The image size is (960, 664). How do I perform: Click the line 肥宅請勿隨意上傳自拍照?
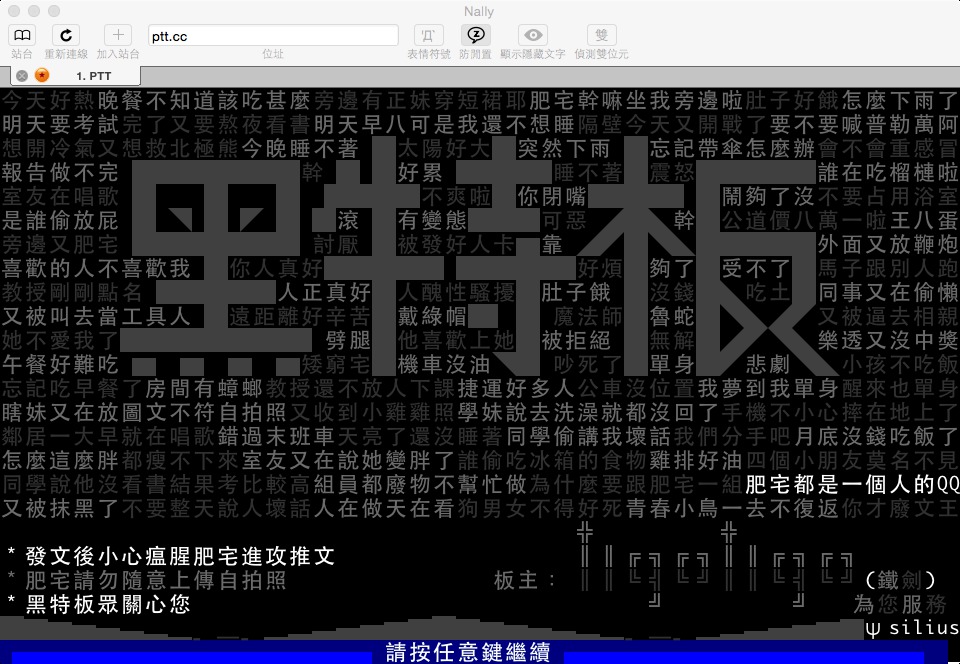coord(156,580)
